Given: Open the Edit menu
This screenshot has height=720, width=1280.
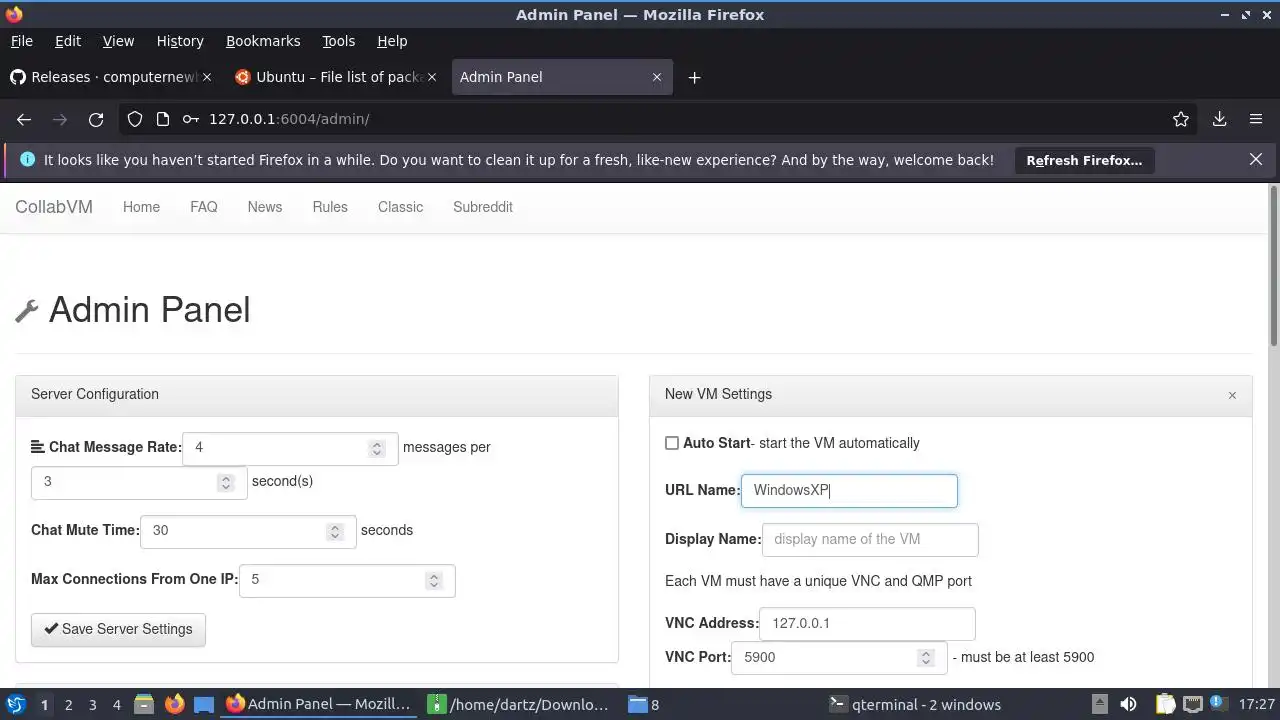Looking at the screenshot, I should coord(68,41).
